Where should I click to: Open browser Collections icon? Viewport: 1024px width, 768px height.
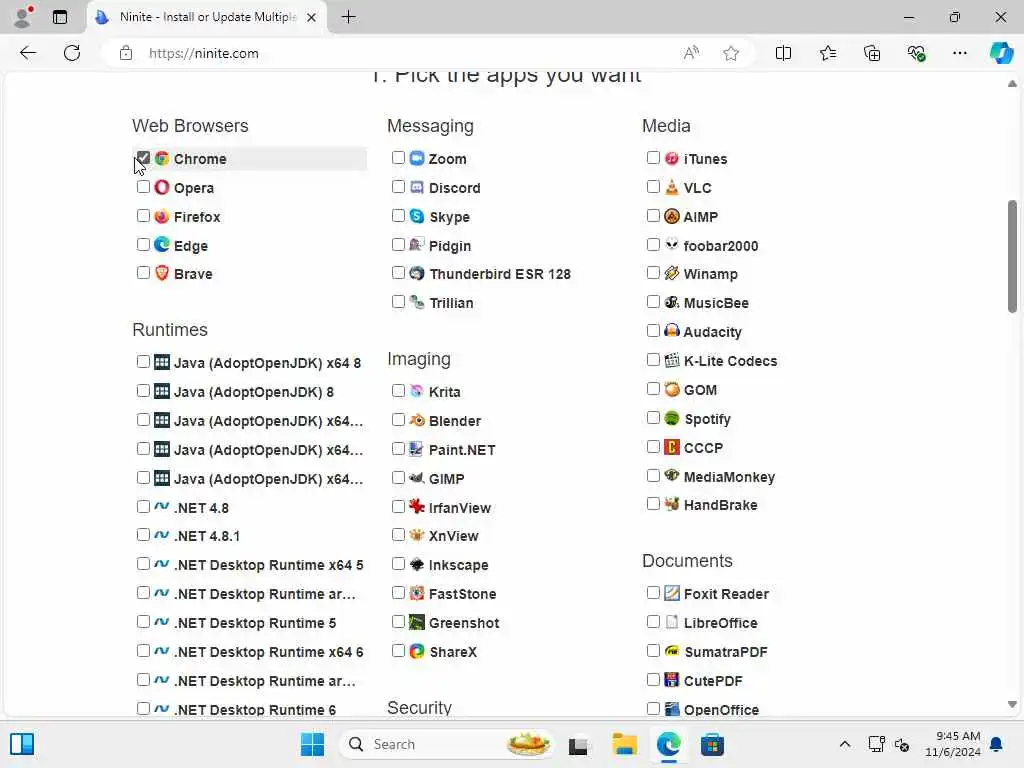pos(872,53)
